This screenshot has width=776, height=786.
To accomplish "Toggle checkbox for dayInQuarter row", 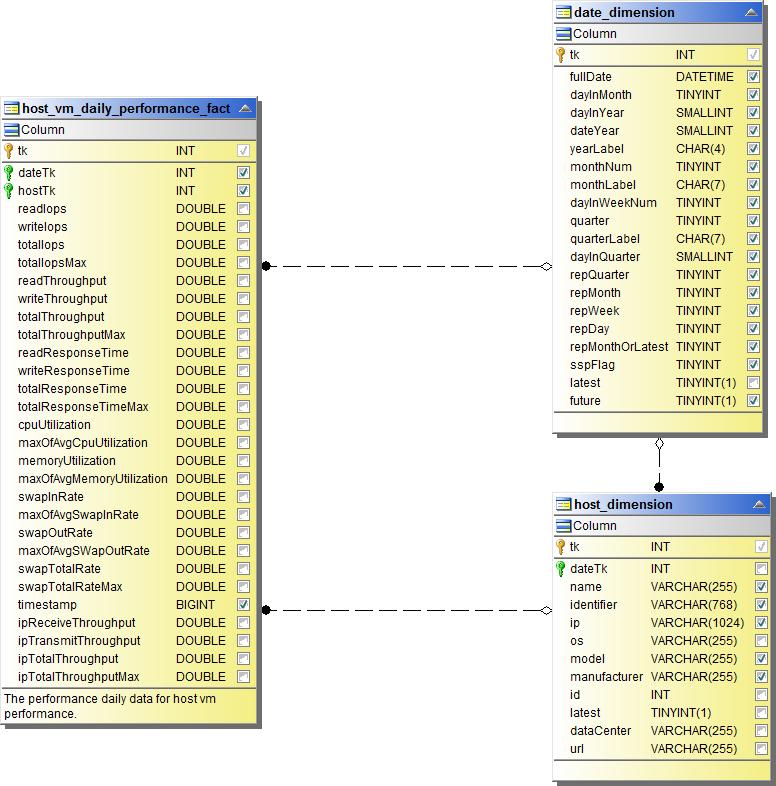I will click(x=753, y=257).
